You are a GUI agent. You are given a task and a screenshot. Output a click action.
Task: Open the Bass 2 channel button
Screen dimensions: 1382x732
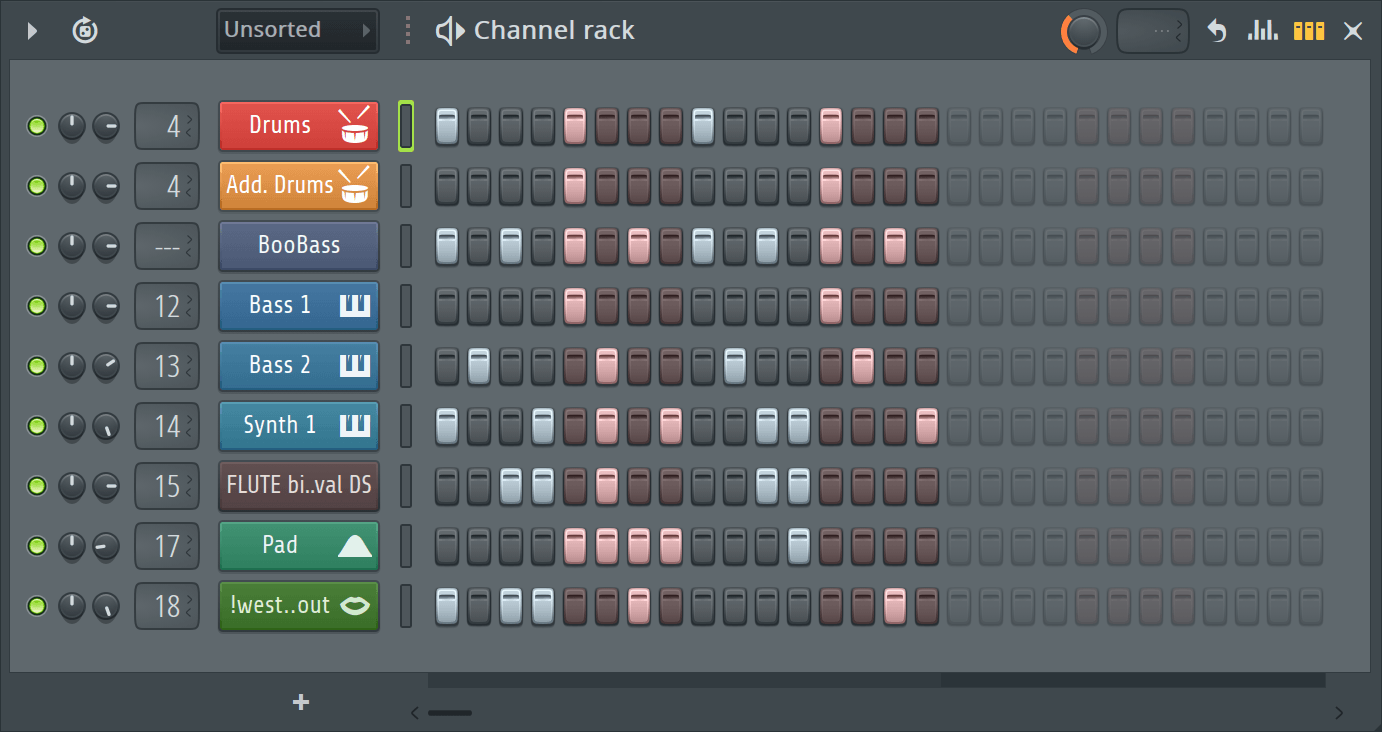tap(299, 366)
